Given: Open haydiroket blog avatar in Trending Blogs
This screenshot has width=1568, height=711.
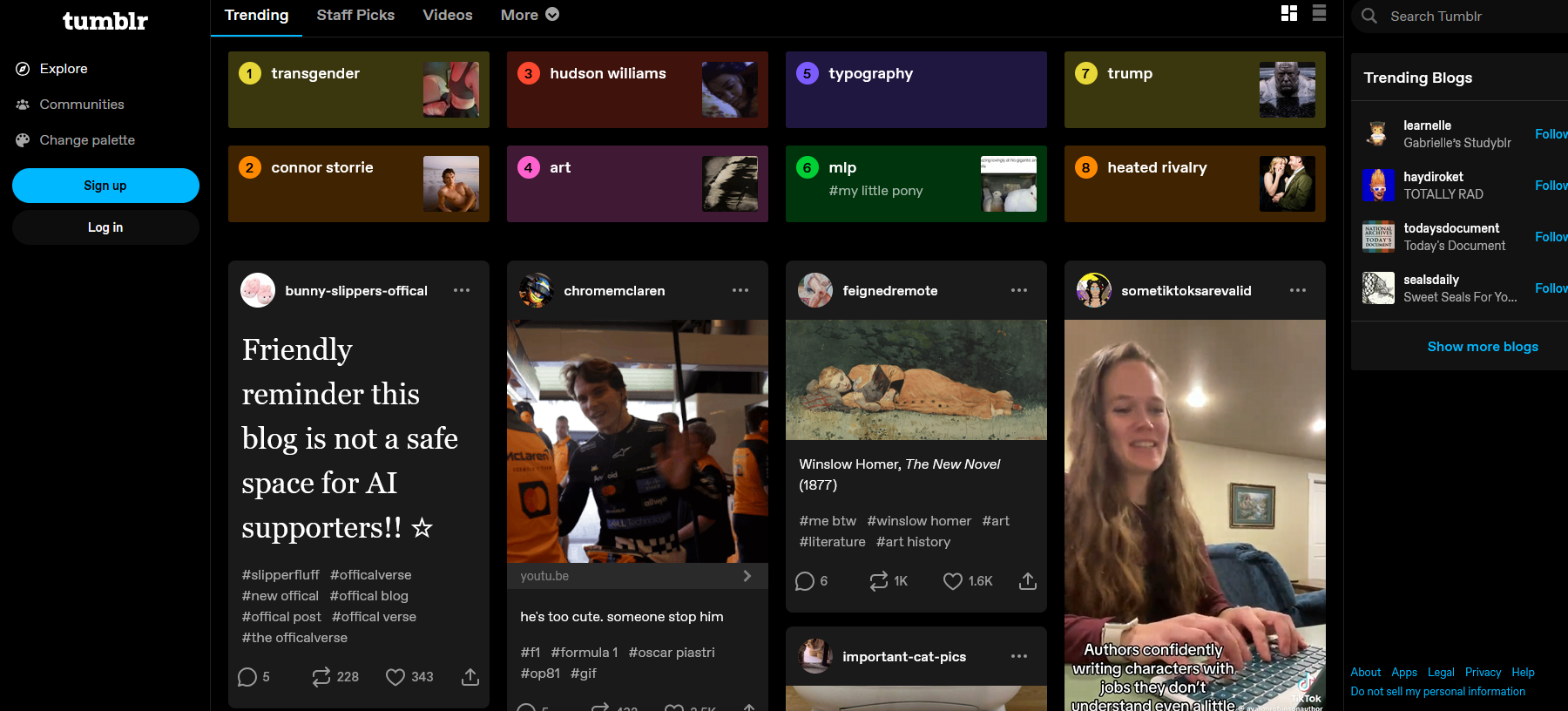Looking at the screenshot, I should point(1378,186).
